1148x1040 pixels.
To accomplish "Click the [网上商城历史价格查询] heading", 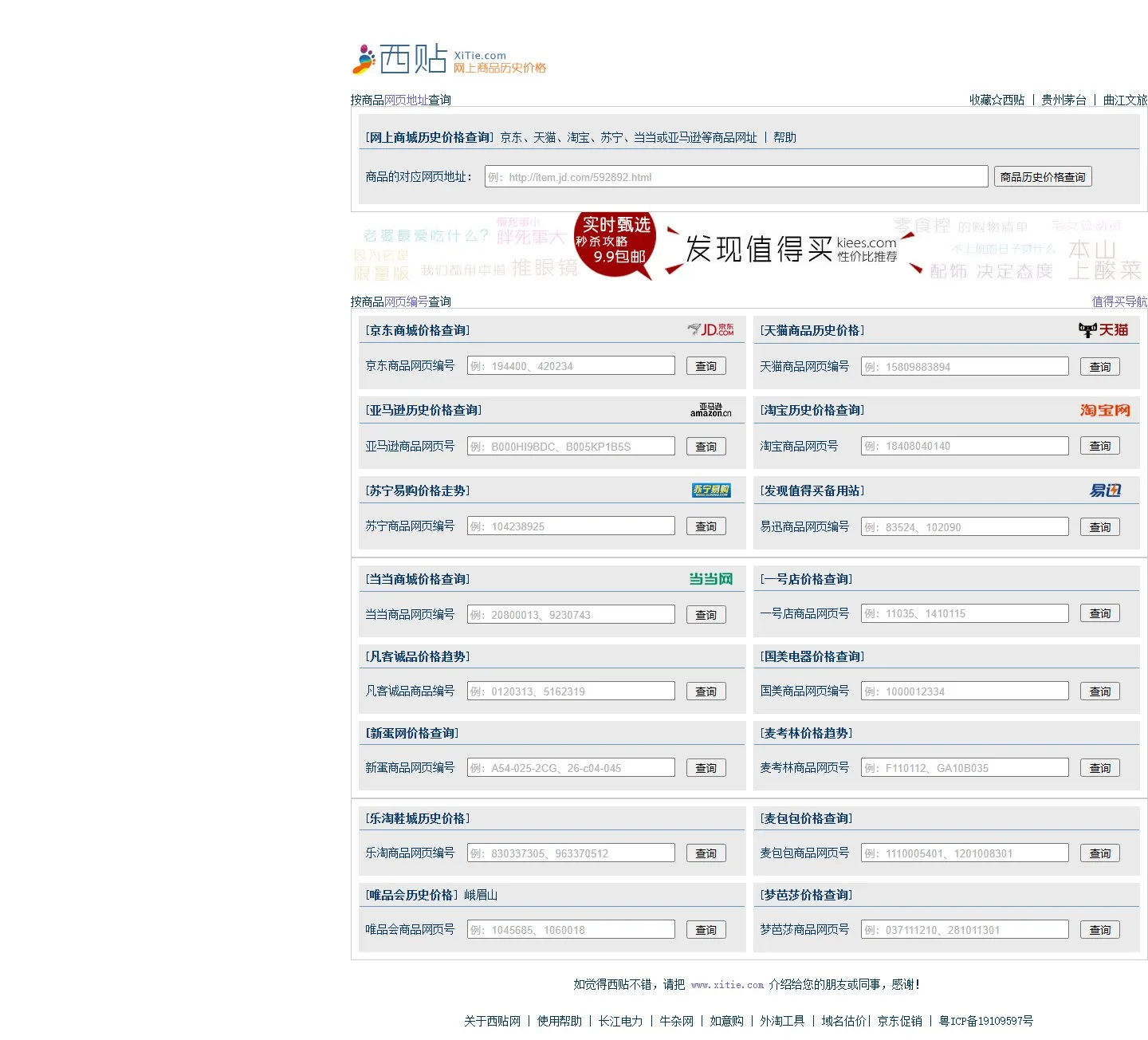I will tap(430, 137).
